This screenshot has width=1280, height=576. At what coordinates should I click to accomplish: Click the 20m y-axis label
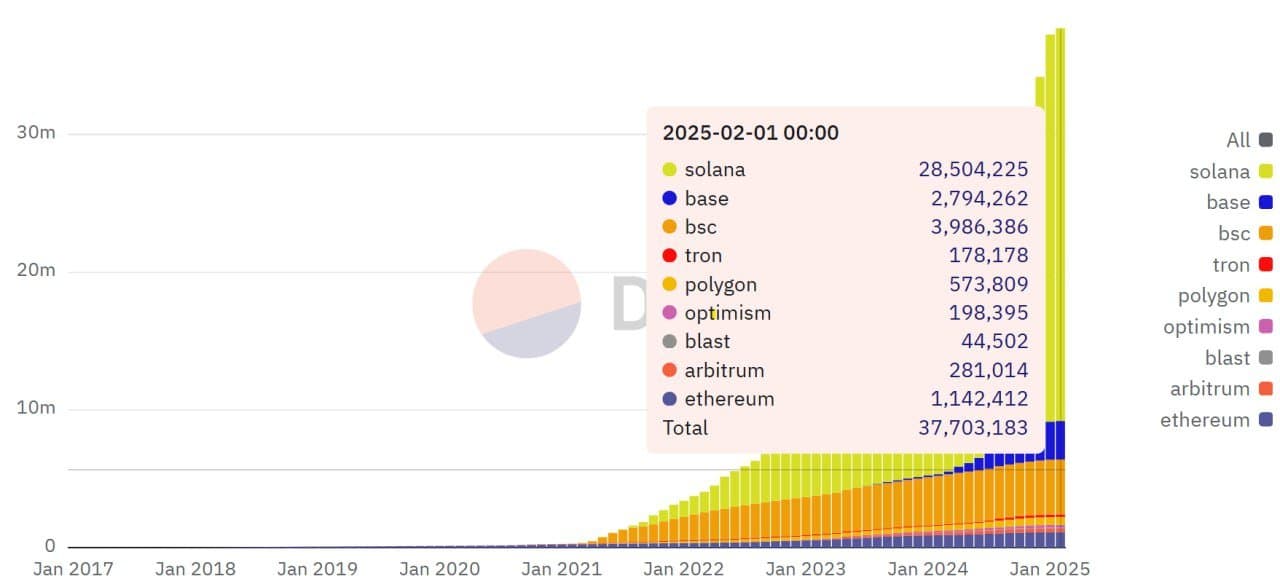[36, 271]
